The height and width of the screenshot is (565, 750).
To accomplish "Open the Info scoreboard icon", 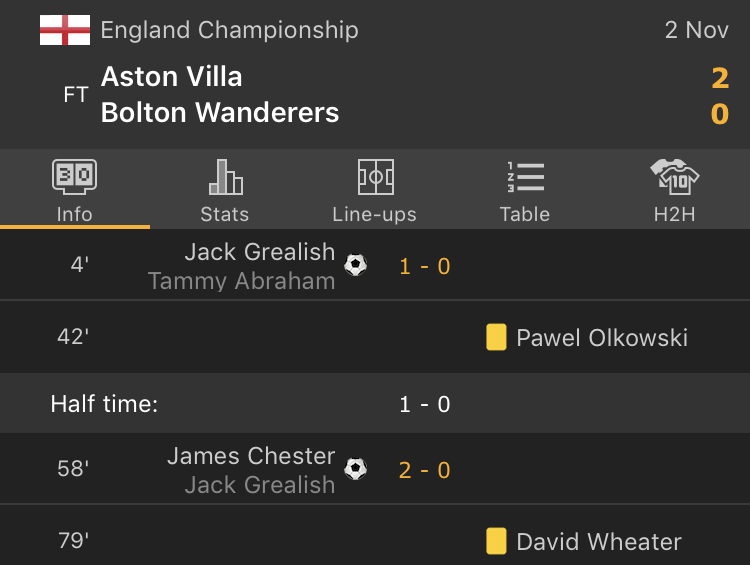I will 75,177.
